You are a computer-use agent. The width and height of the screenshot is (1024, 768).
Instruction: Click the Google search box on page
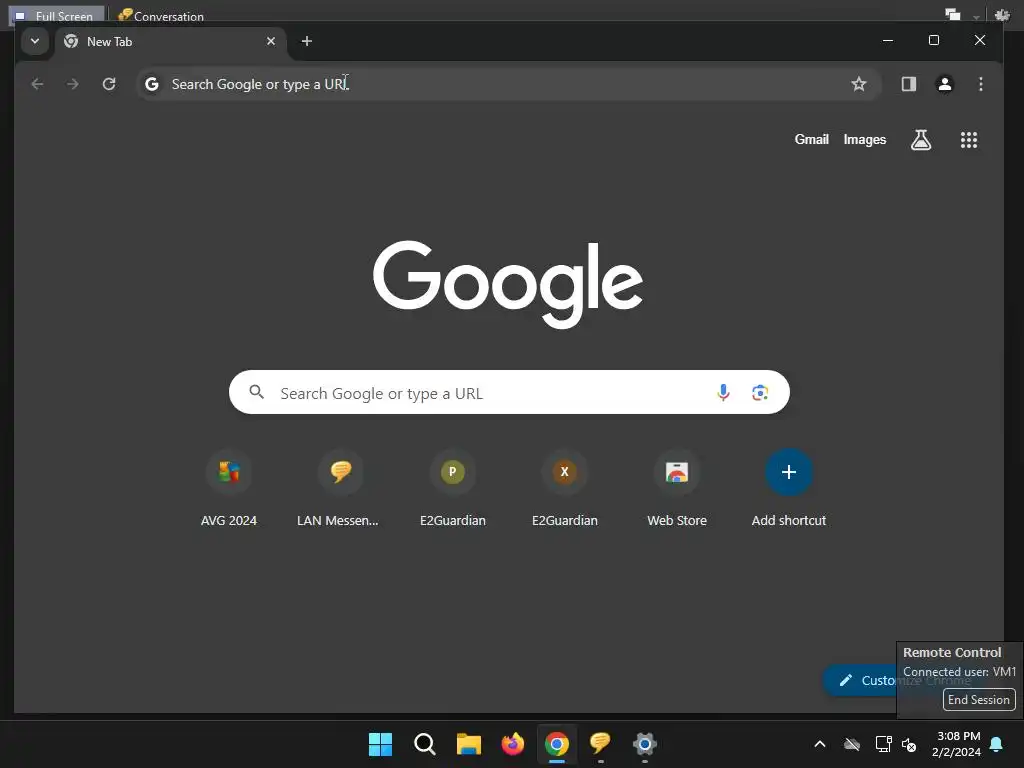point(509,392)
